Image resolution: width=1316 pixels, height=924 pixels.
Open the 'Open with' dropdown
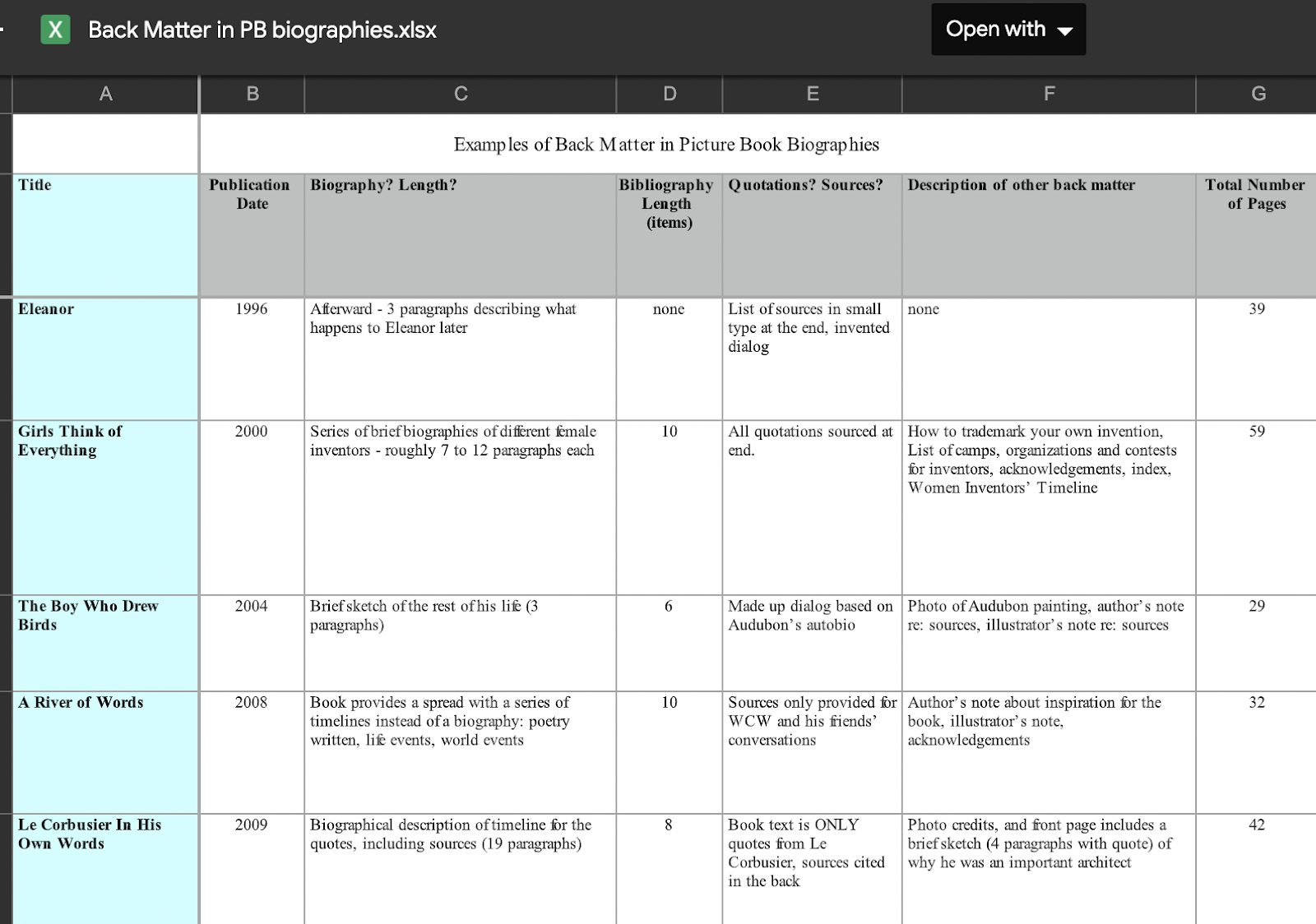(1008, 30)
